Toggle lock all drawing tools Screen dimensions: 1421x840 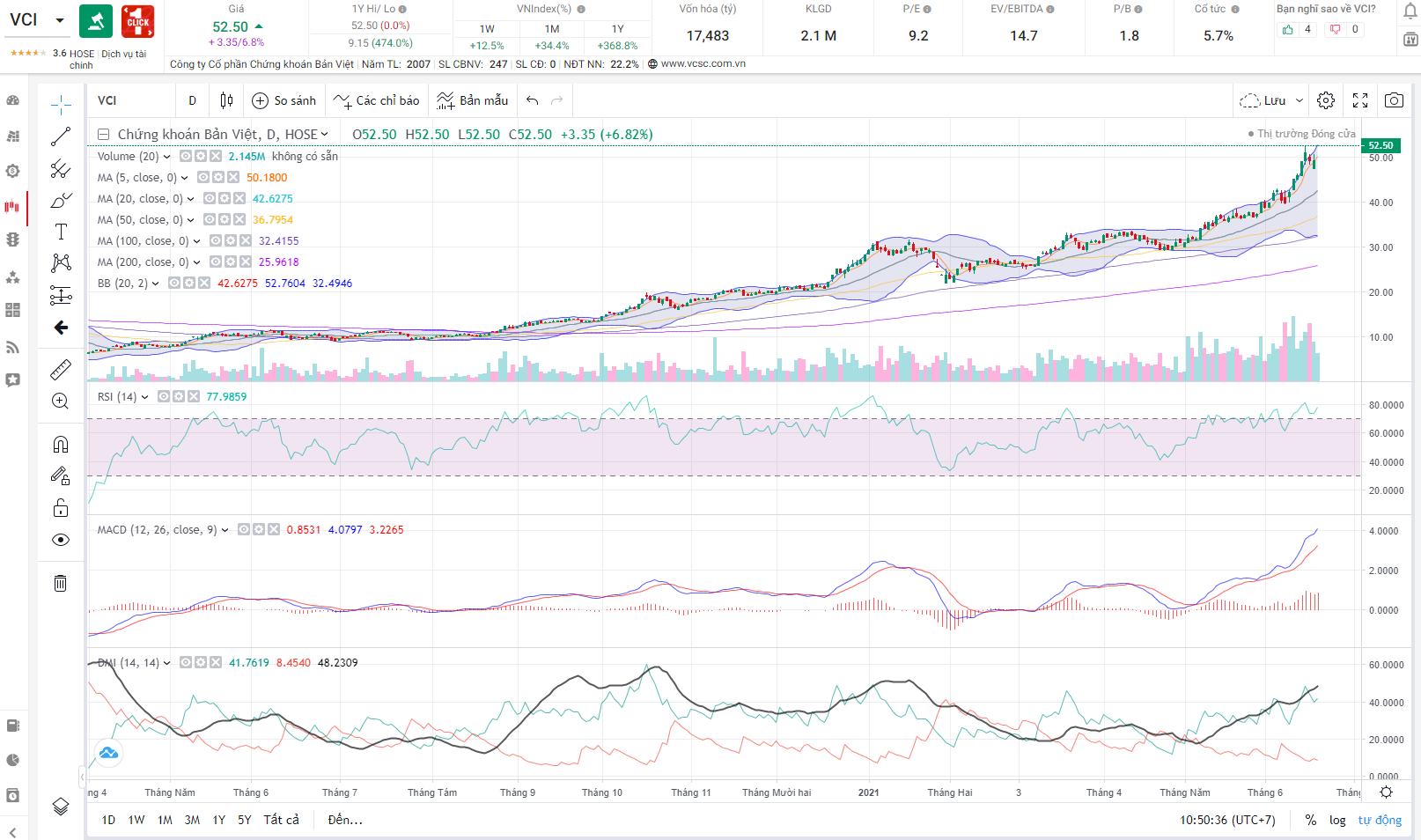(61, 507)
